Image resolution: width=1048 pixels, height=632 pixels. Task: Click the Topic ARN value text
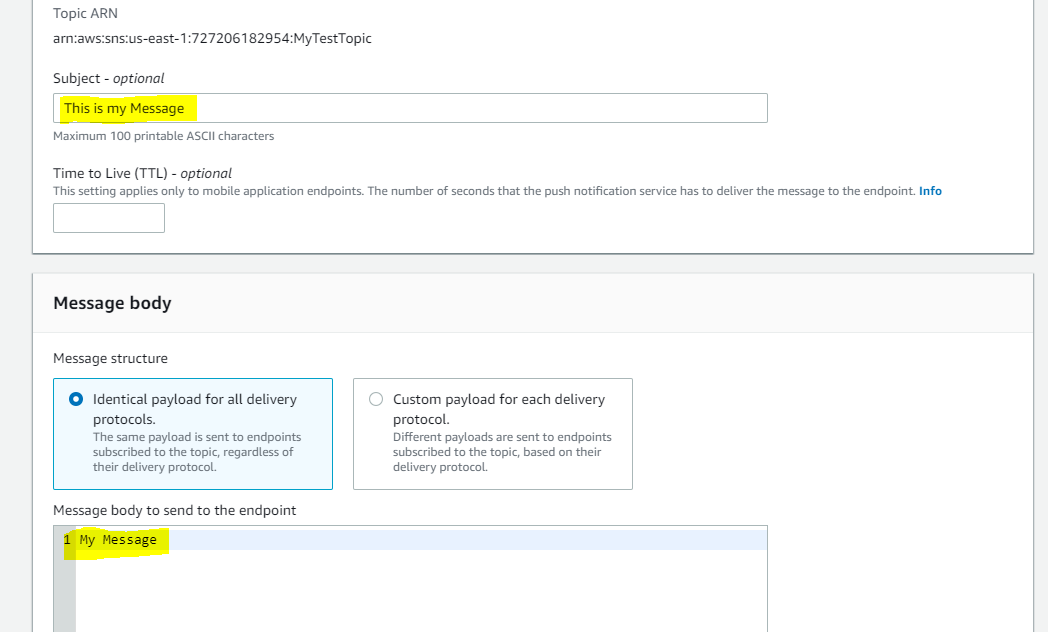point(212,39)
